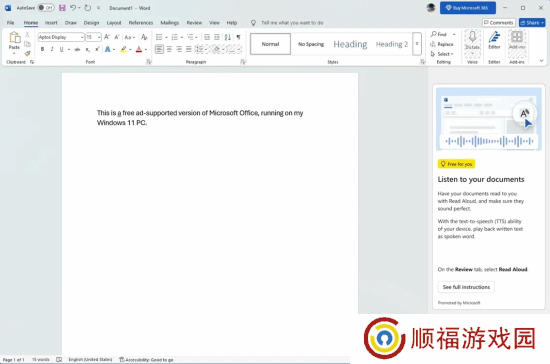Open the Select dropdown in Editing
This screenshot has width=550, height=364.
coord(442,54)
